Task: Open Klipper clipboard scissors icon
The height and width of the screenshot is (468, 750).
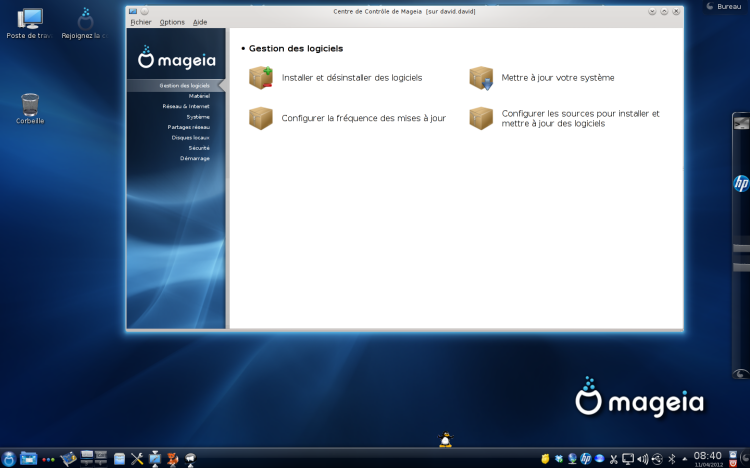Action: (x=614, y=459)
